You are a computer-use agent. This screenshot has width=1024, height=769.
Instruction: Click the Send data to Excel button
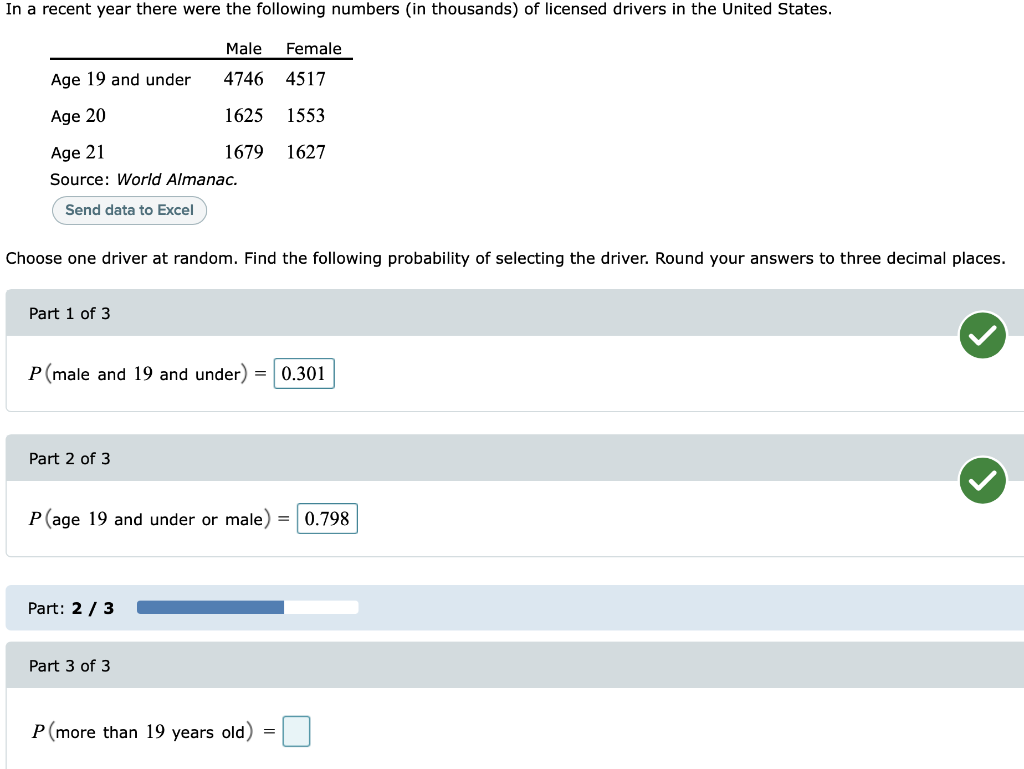point(129,210)
